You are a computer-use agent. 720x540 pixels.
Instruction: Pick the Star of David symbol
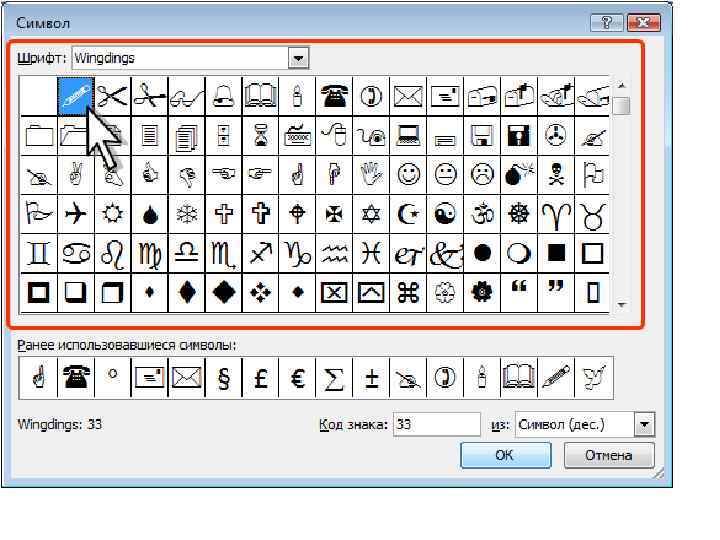click(371, 214)
